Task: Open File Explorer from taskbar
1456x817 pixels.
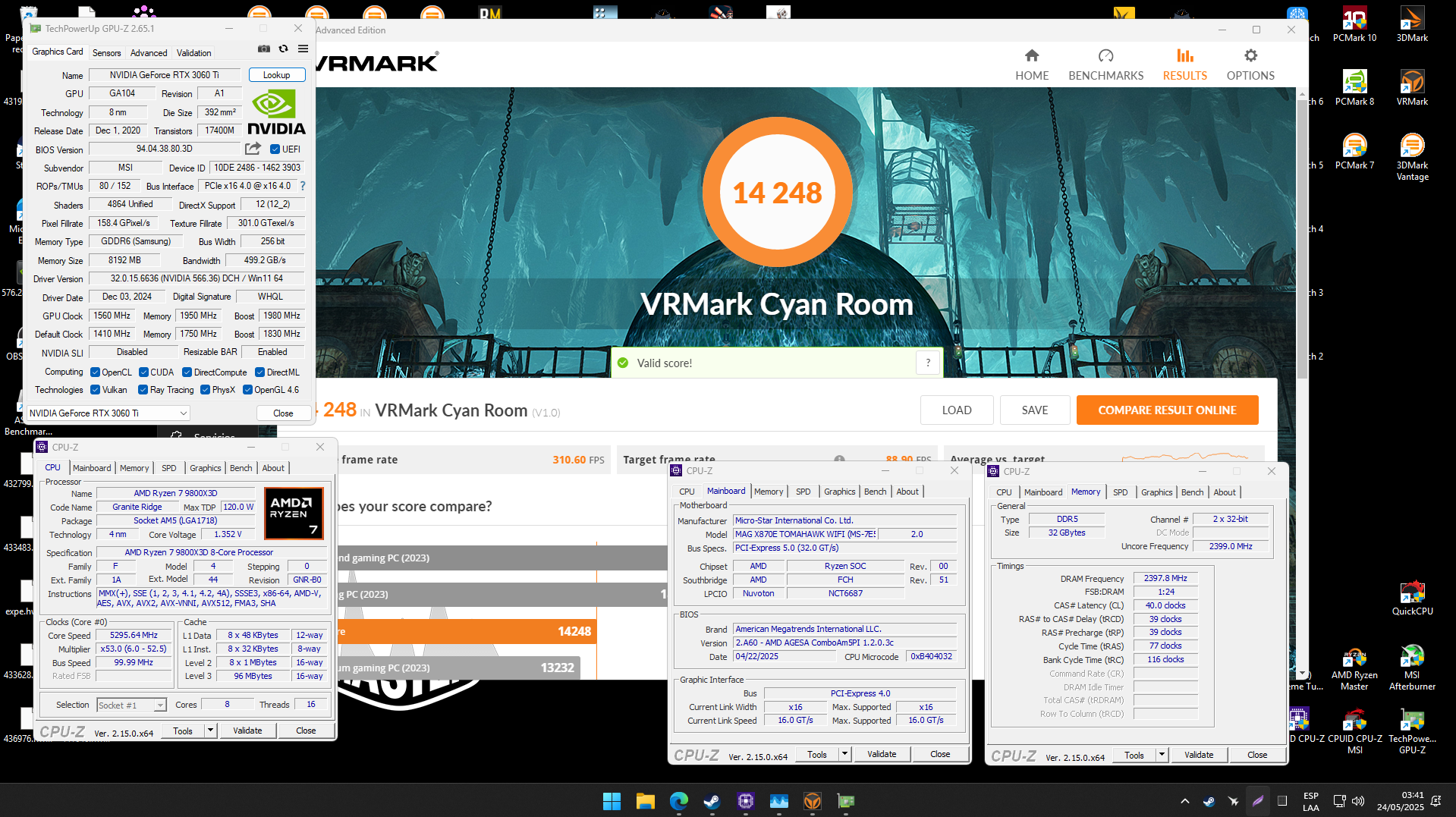Action: point(645,800)
